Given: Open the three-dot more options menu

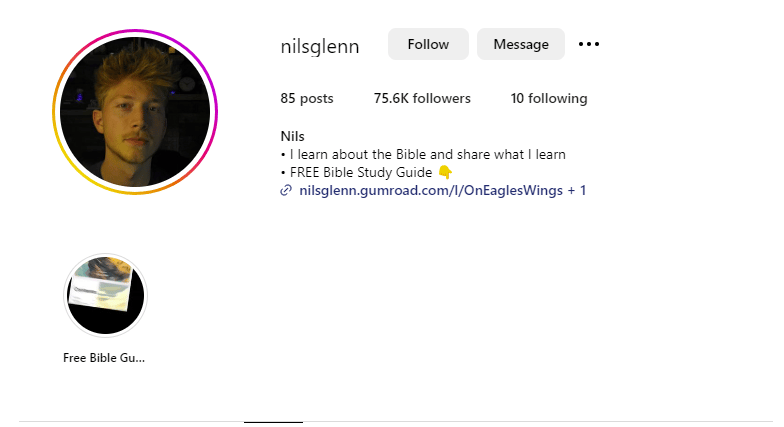Looking at the screenshot, I should click(588, 44).
